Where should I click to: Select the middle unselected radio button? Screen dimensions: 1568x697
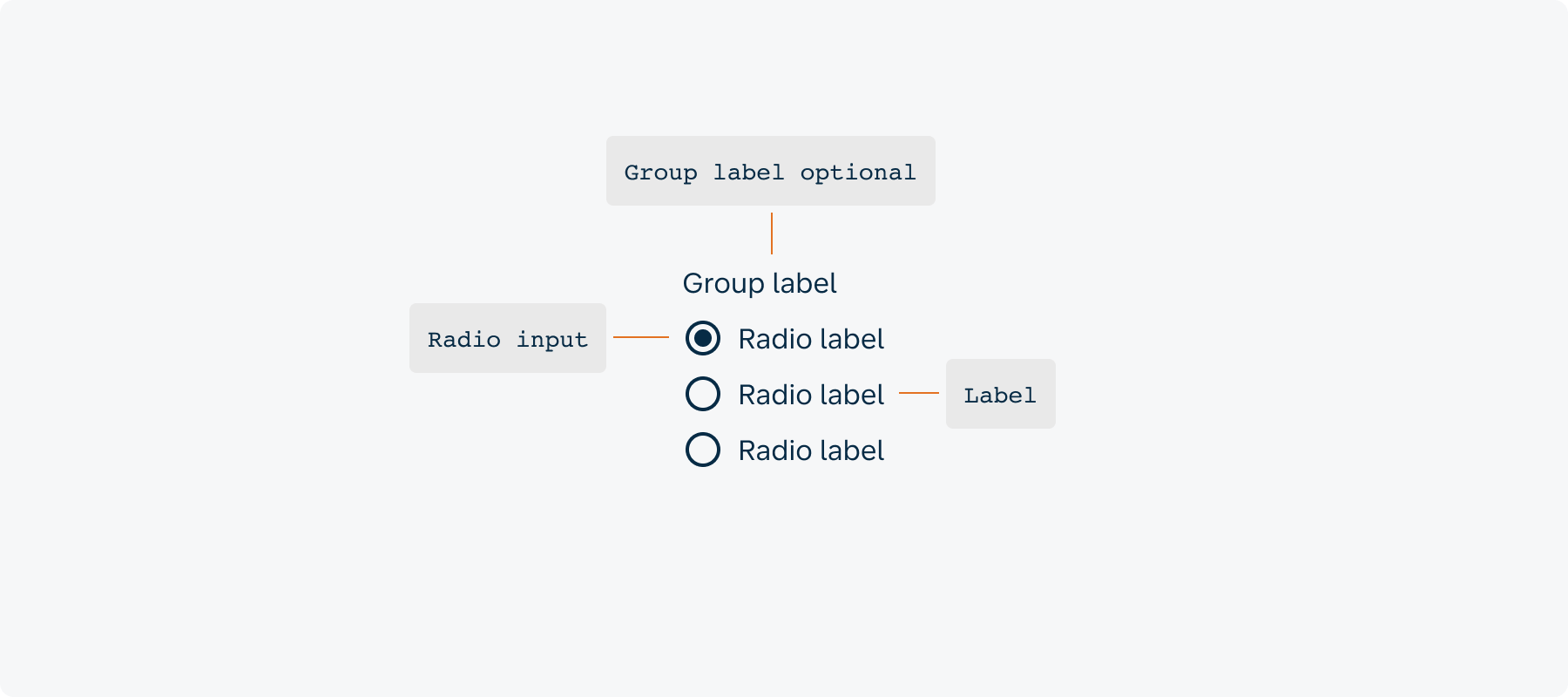pos(703,394)
